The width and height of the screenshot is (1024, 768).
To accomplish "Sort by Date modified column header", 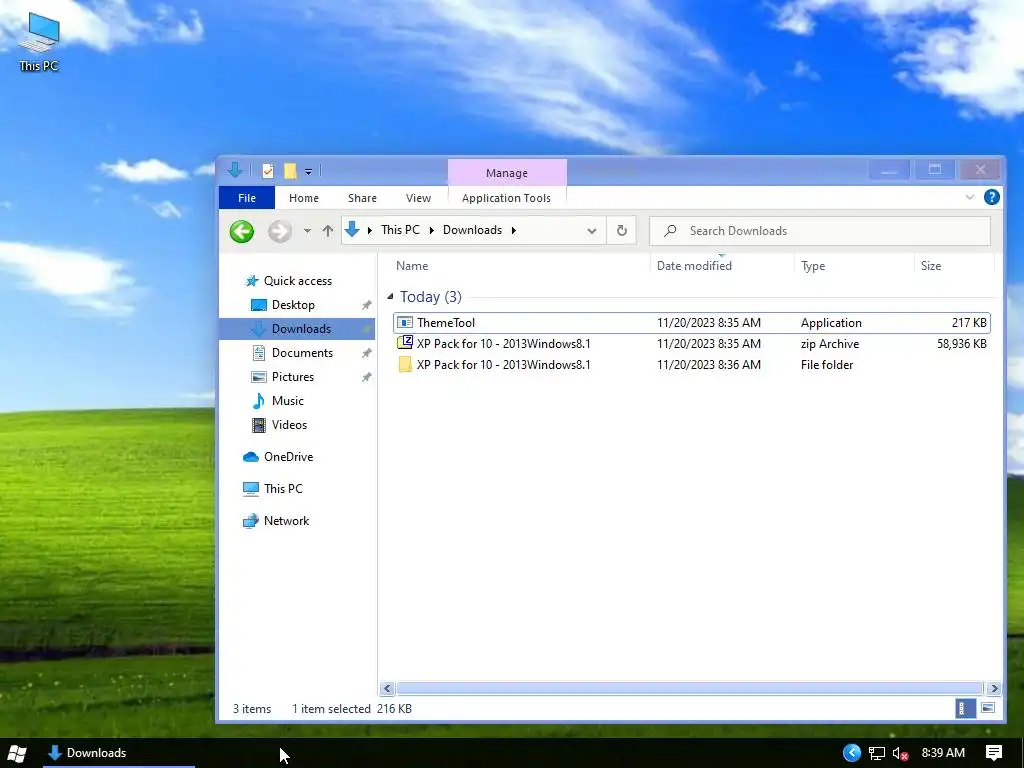I will 694,266.
